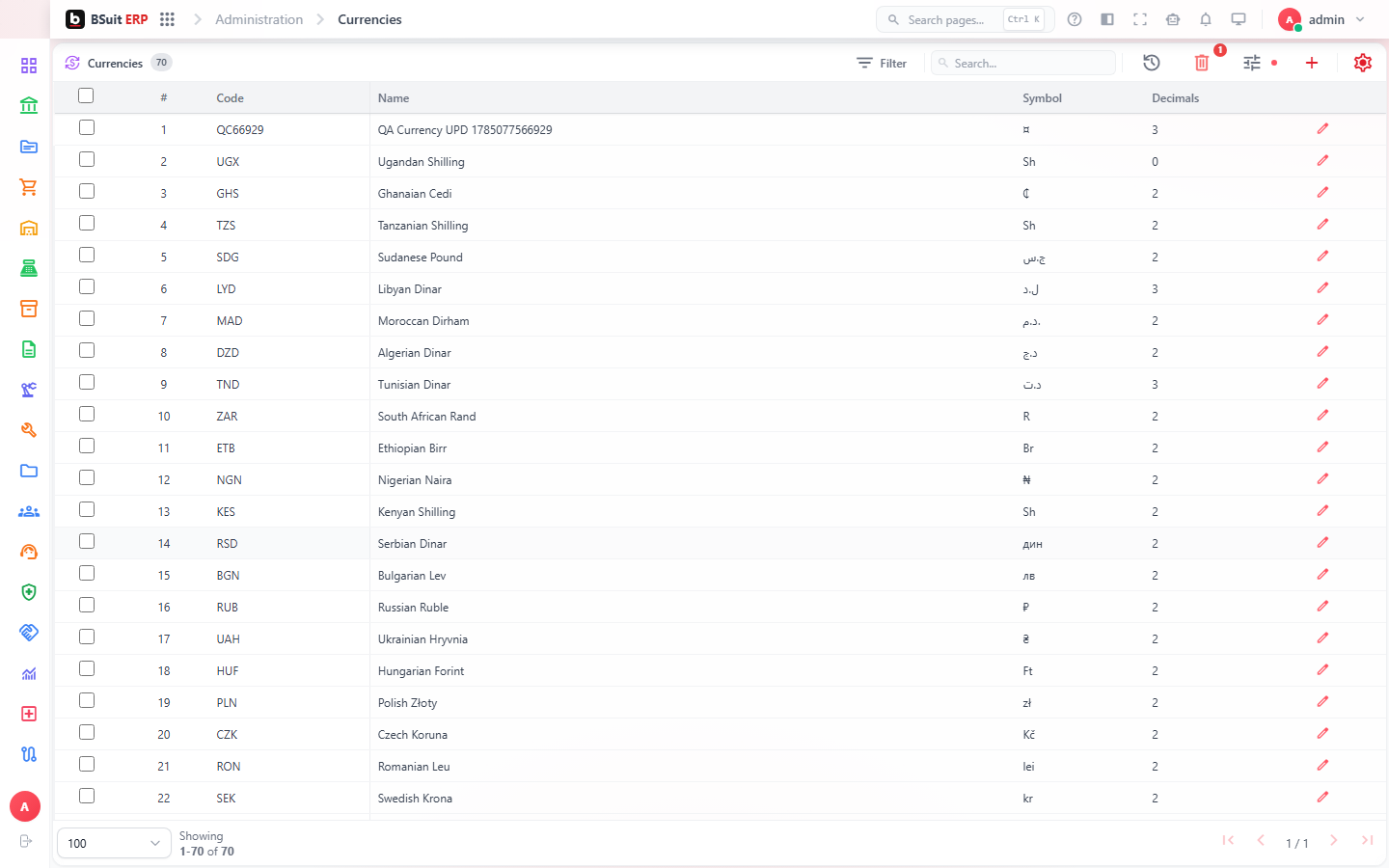Open the column settings sliders icon
Viewport: 1389px width, 868px height.
tap(1252, 63)
